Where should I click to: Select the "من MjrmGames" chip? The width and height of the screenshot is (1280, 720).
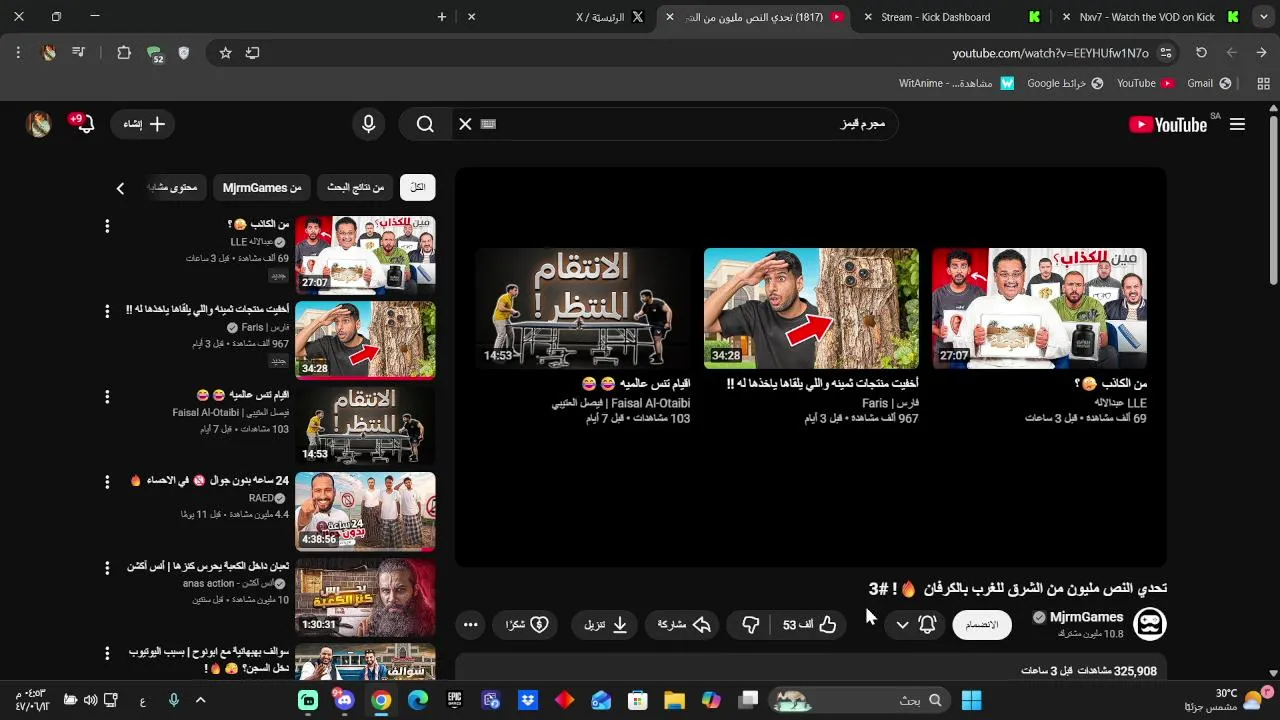(262, 187)
